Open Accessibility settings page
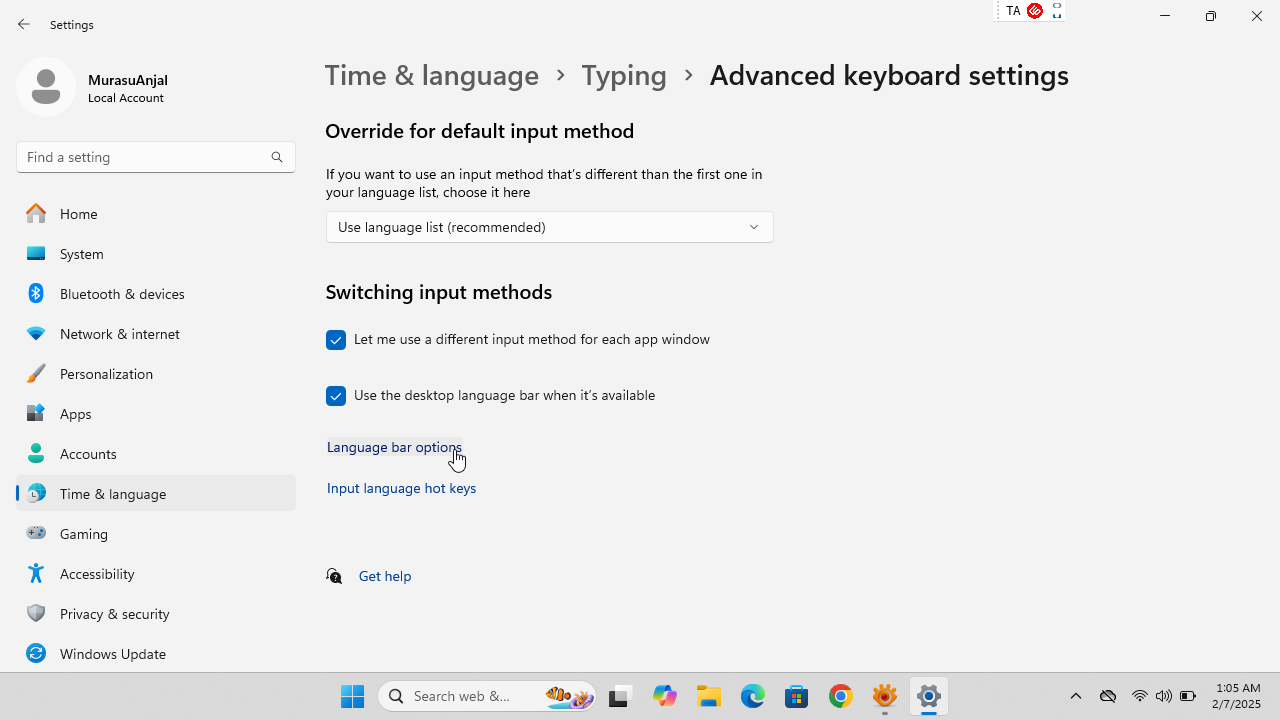Screen dimensions: 1280x720 (97, 574)
